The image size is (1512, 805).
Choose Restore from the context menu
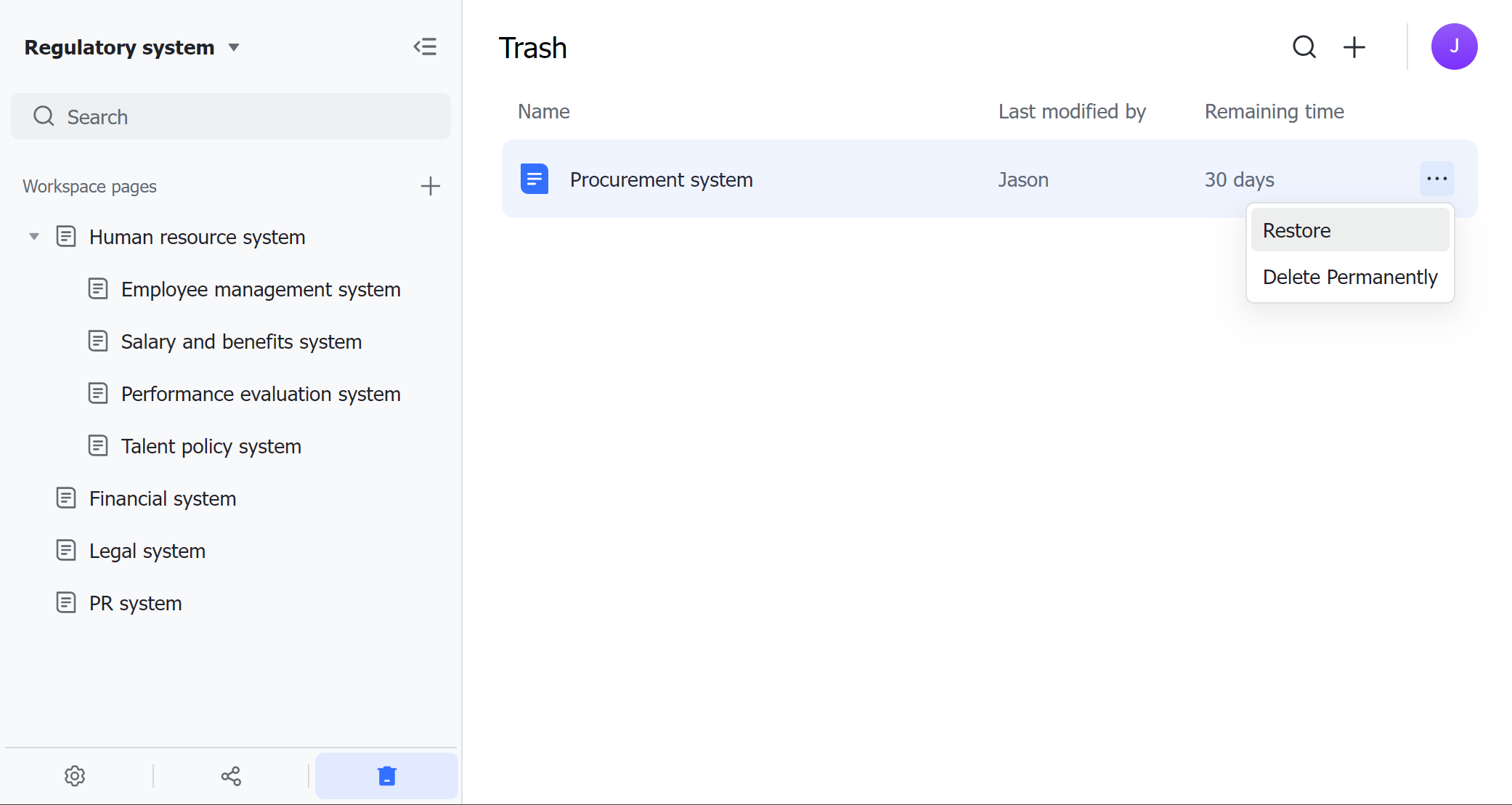(1296, 230)
